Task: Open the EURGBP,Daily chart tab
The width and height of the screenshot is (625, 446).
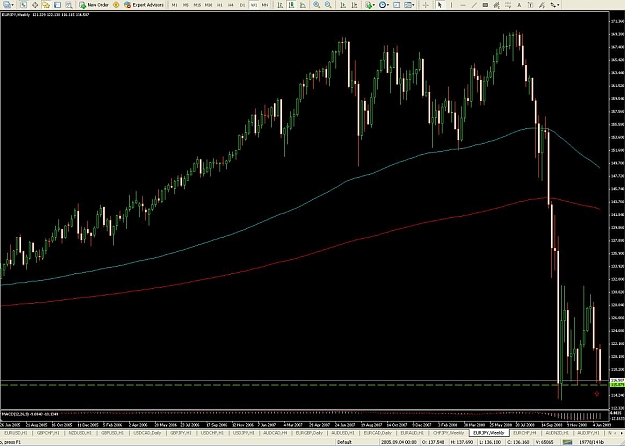Action: click(309, 433)
